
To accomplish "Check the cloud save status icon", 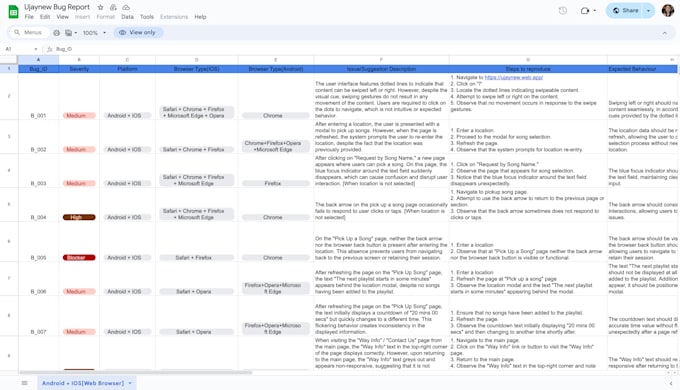I will click(x=126, y=7).
